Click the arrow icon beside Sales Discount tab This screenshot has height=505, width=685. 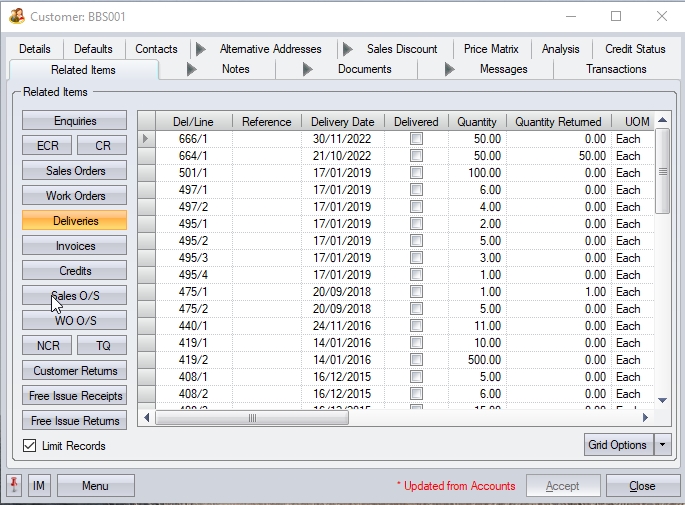347,49
